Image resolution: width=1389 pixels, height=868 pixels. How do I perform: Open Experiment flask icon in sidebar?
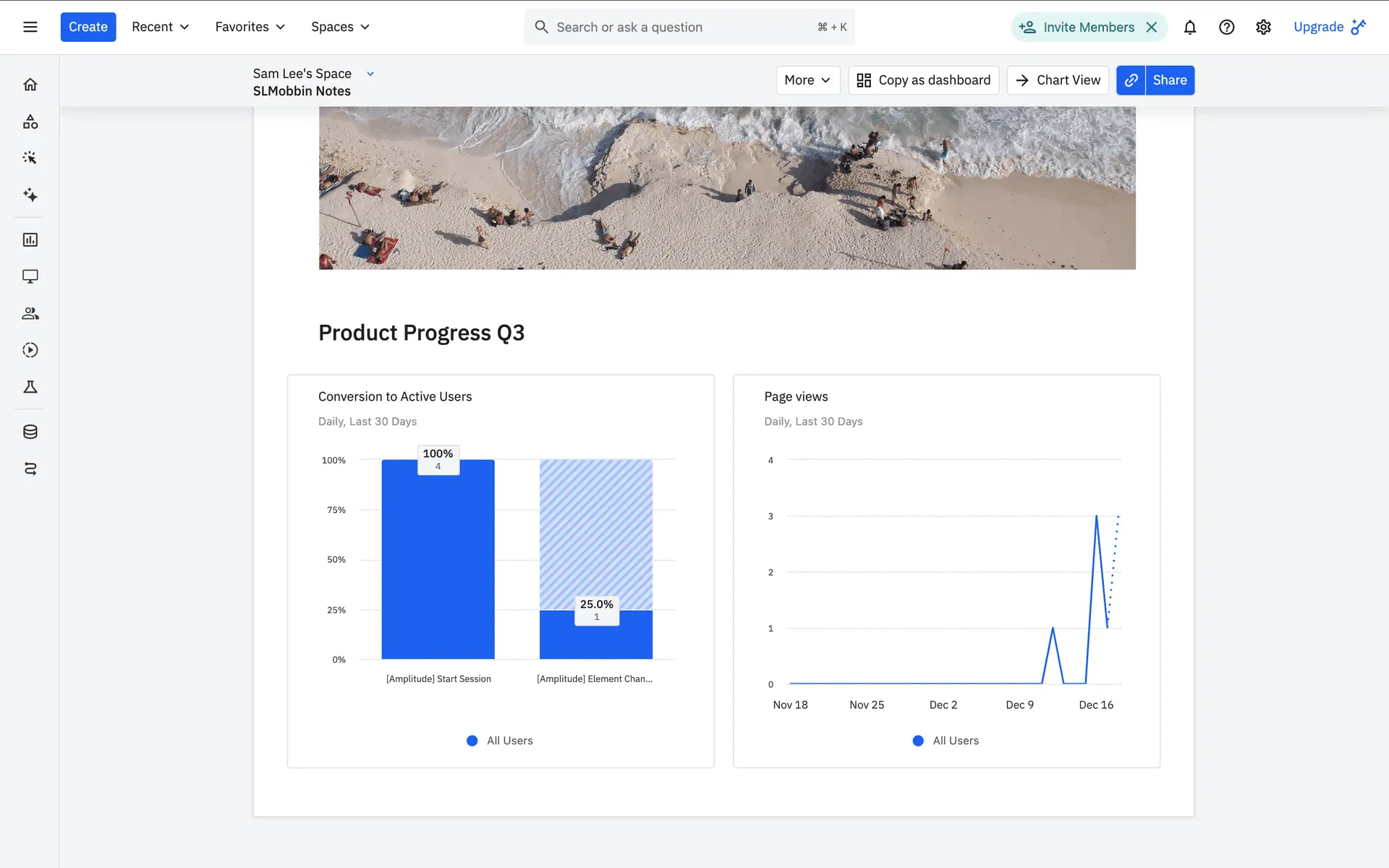[x=30, y=387]
